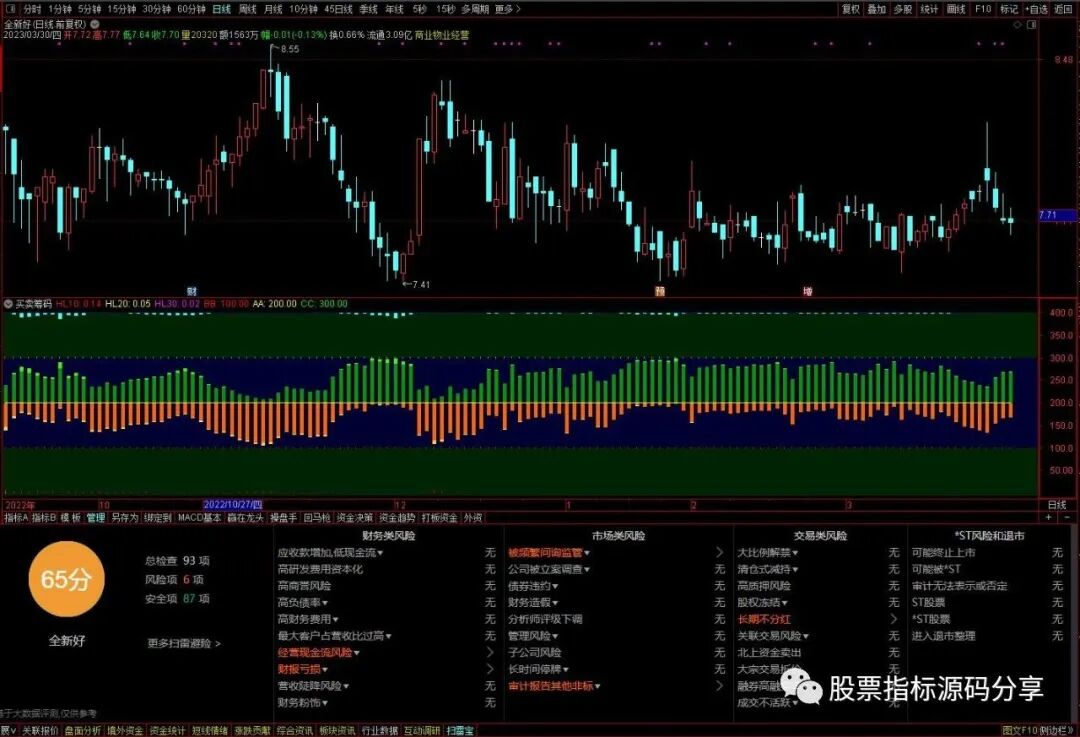Click the orange 65分 score circle

(65, 579)
